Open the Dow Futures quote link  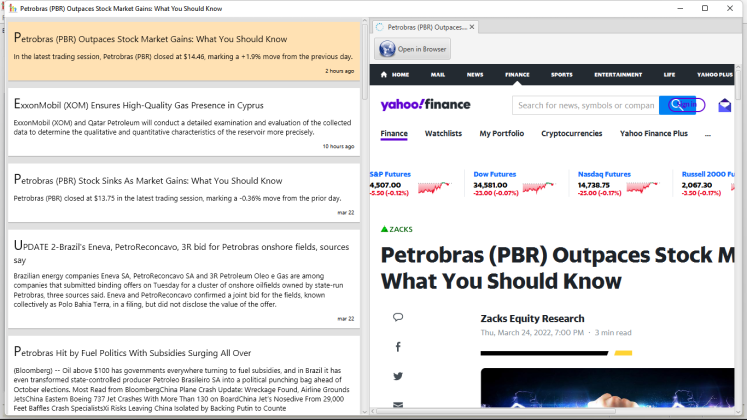click(x=495, y=174)
